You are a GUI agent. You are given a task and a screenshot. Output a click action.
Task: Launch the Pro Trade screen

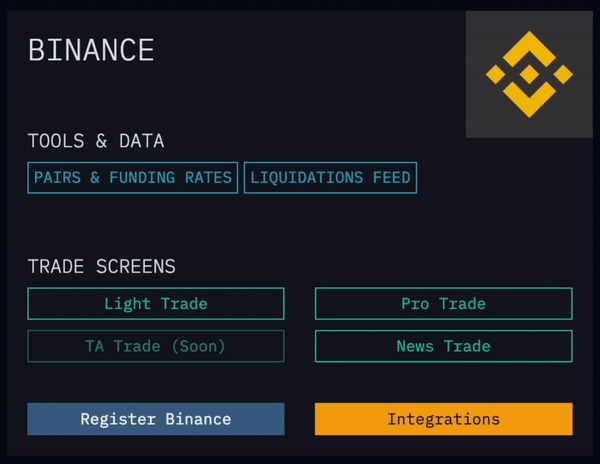(443, 304)
